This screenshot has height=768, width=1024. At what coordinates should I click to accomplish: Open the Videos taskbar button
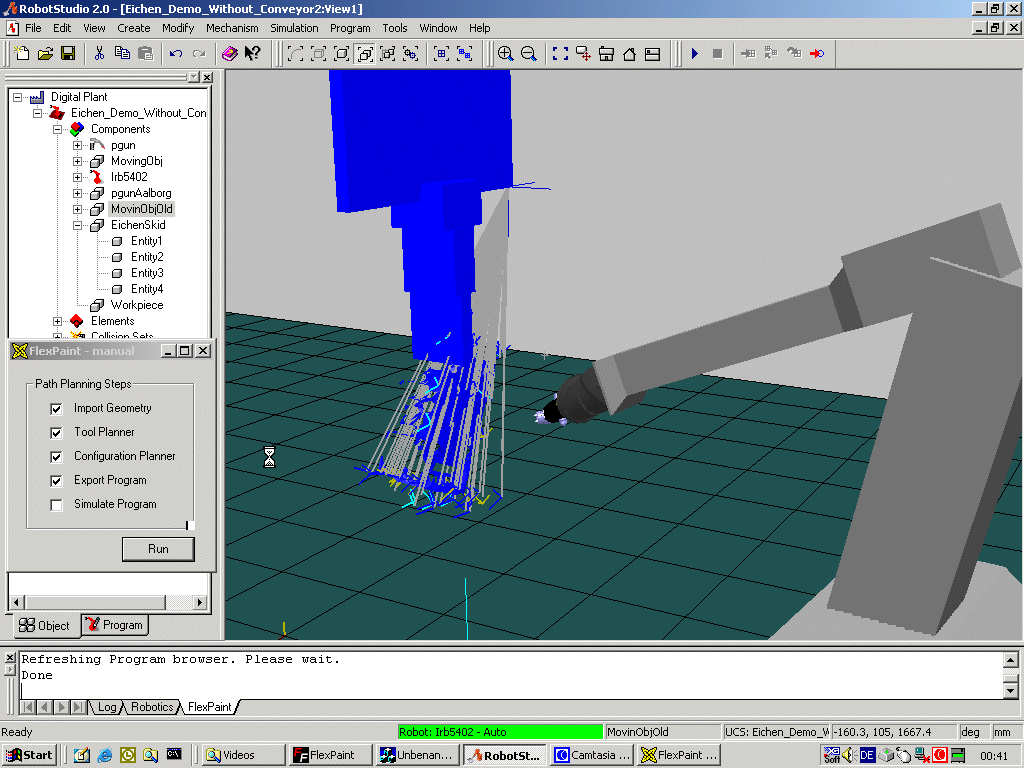(243, 755)
